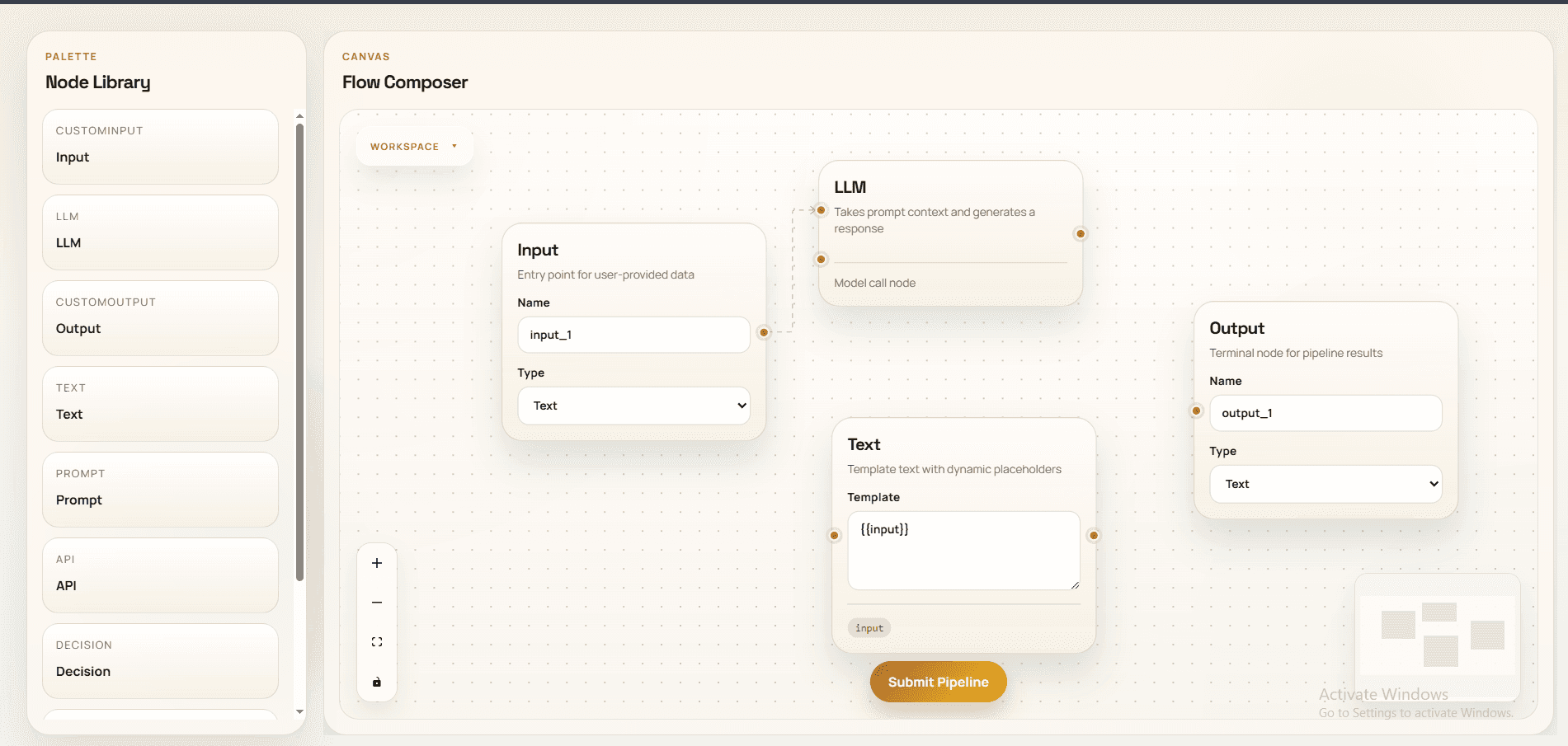Open the Workspace dropdown
This screenshot has width=1568, height=746.
(414, 147)
